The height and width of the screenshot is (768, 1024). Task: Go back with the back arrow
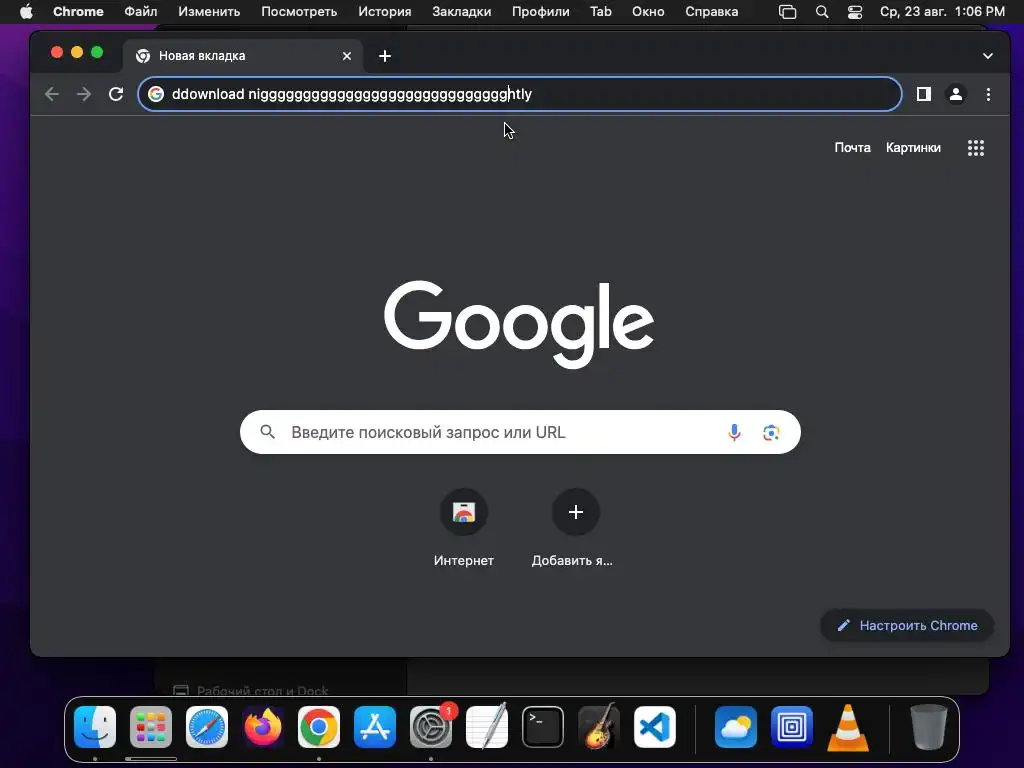[52, 94]
